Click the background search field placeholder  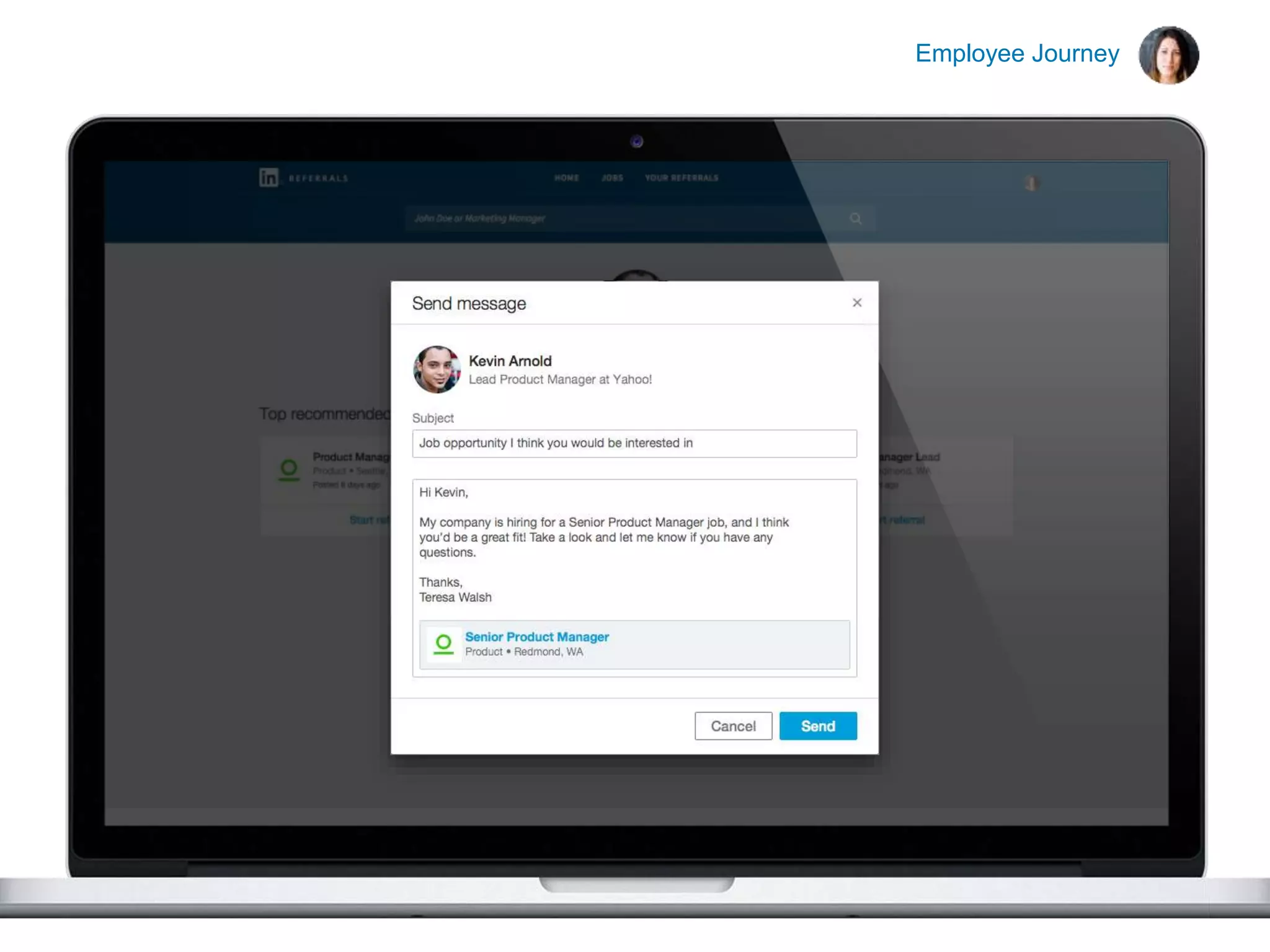479,218
